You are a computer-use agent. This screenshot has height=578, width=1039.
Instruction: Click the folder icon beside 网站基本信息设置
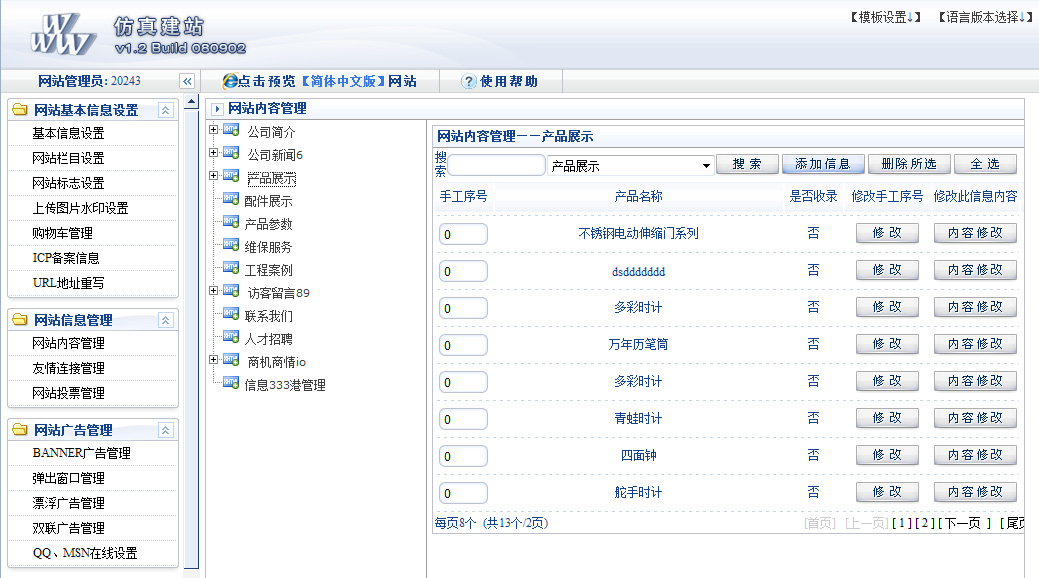(x=19, y=110)
